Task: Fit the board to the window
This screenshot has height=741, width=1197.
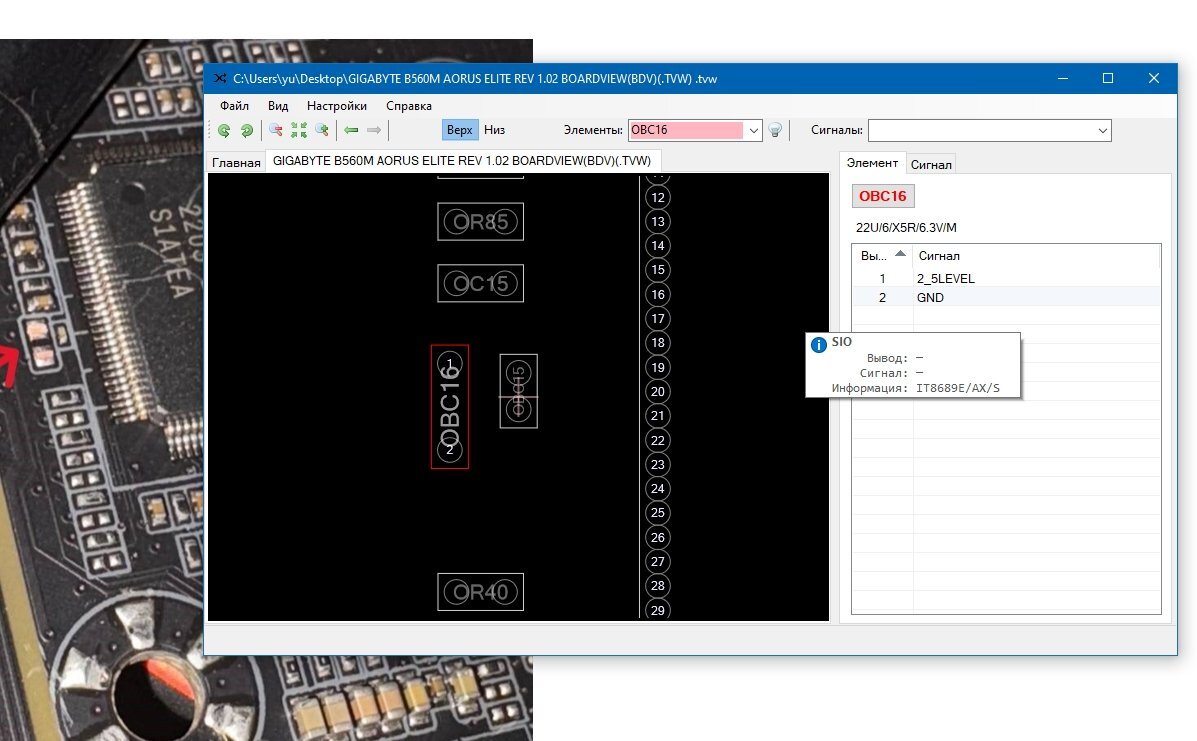Action: pyautogui.click(x=298, y=130)
